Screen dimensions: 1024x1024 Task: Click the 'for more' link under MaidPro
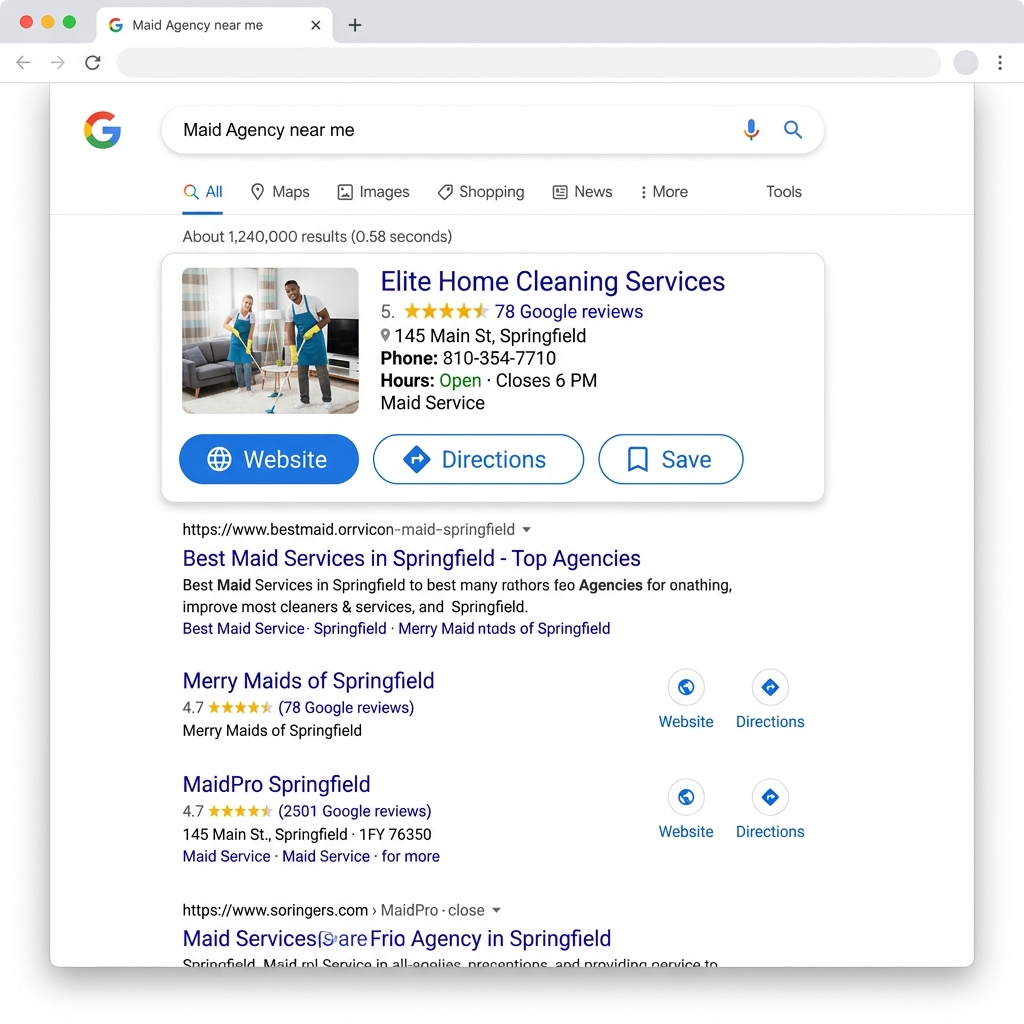(x=410, y=856)
